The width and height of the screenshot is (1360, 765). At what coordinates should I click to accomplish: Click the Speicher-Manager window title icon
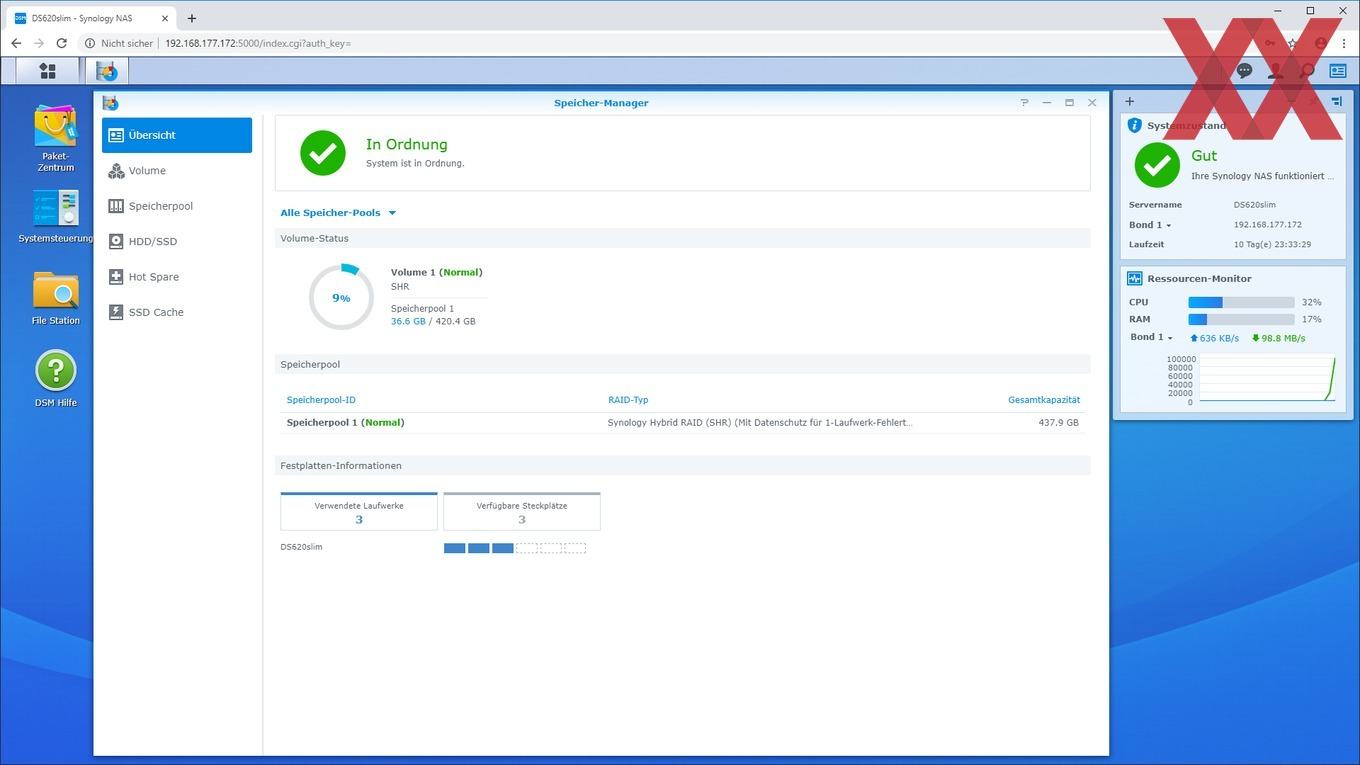(x=110, y=103)
